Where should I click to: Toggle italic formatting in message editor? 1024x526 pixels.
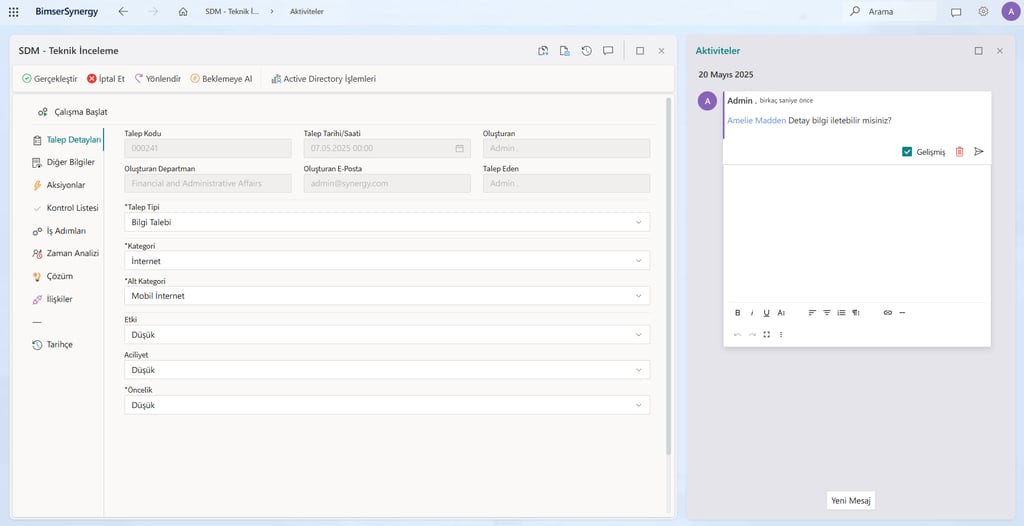[752, 313]
